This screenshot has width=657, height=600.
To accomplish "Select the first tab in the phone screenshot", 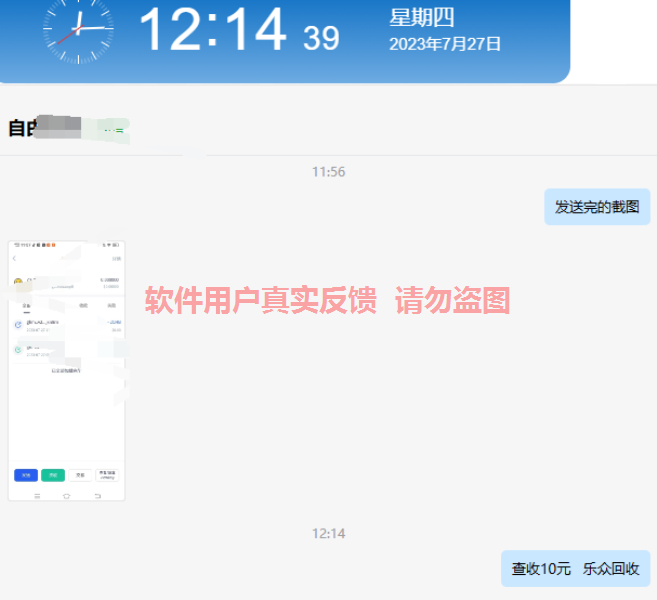I will [x=27, y=305].
